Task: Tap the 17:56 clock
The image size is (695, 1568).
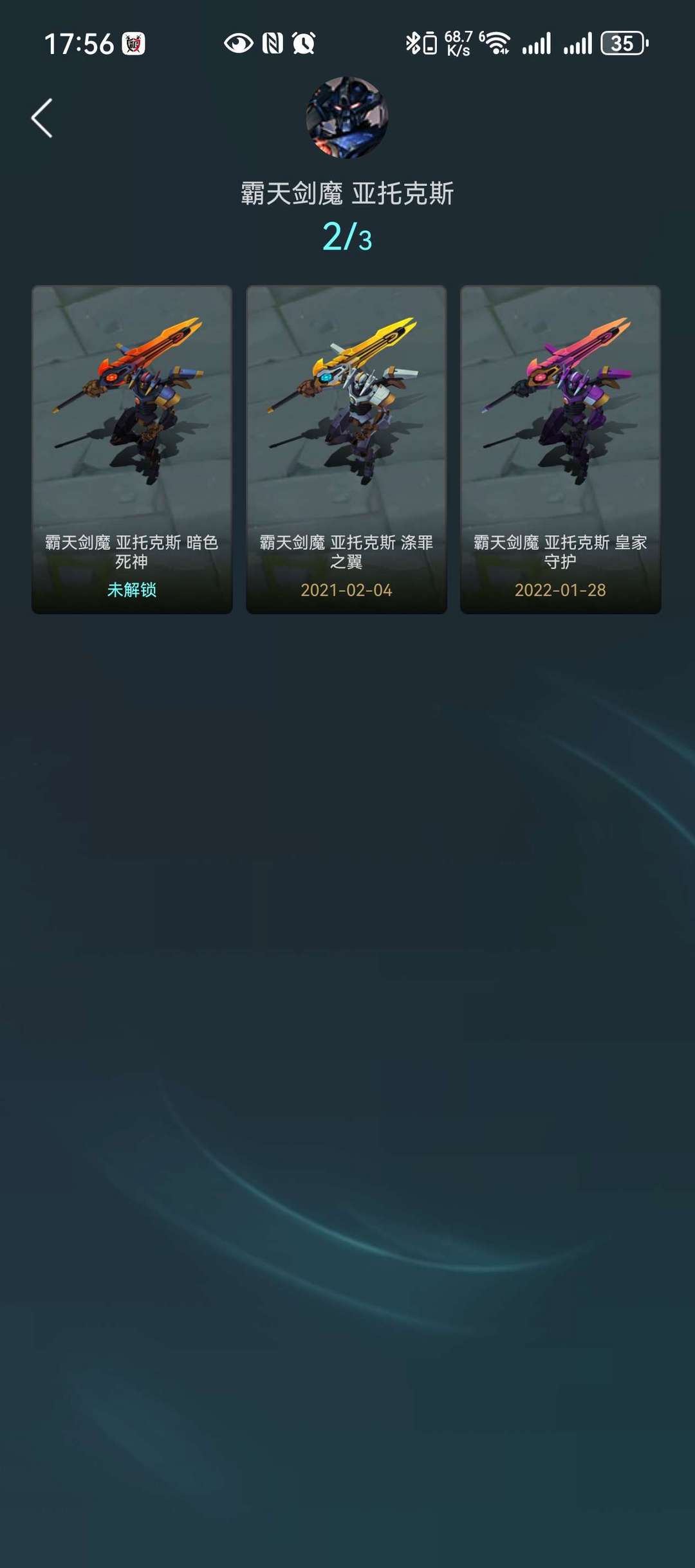Action: pyautogui.click(x=79, y=44)
